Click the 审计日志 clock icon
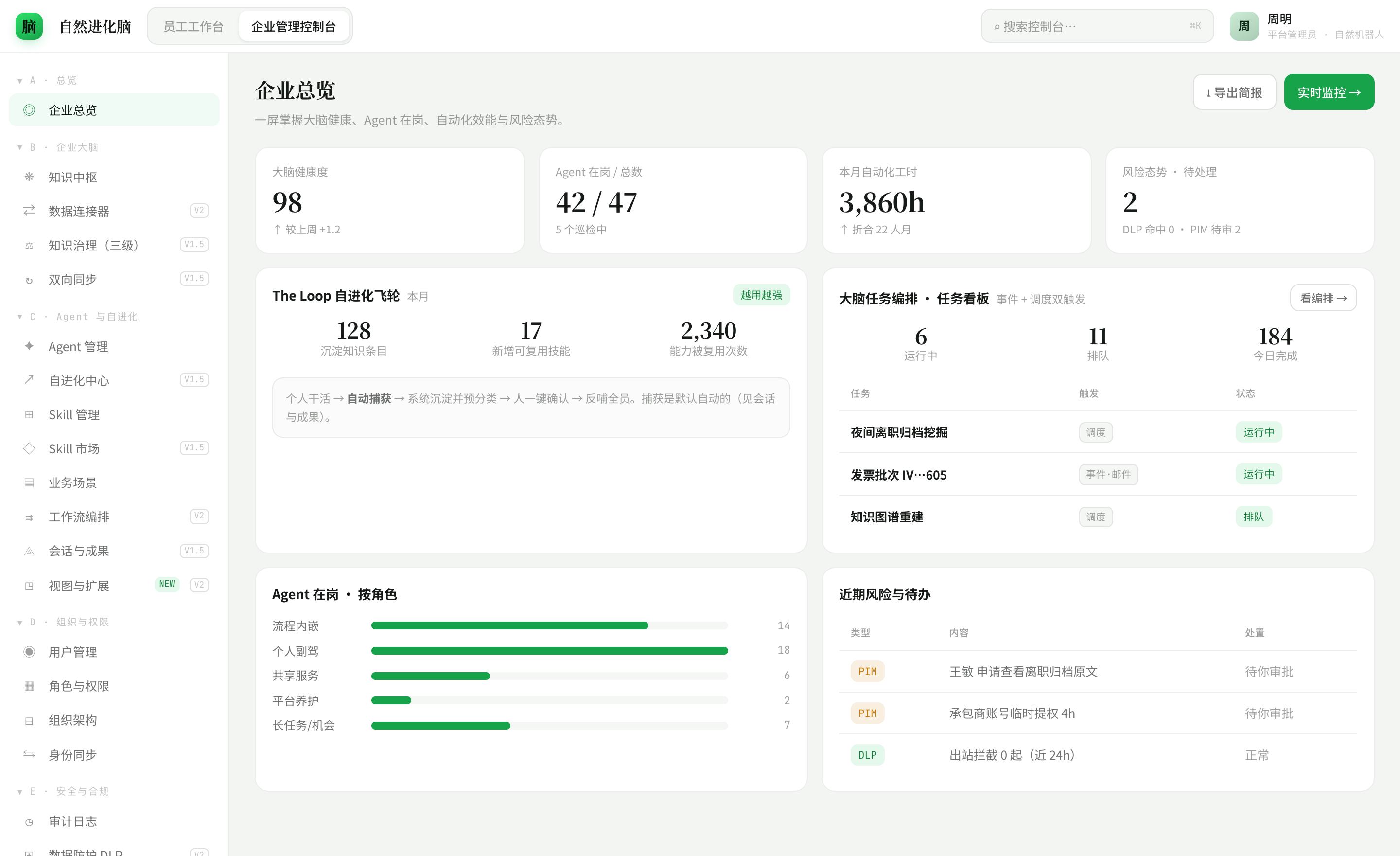This screenshot has height=856, width=1400. coord(29,822)
